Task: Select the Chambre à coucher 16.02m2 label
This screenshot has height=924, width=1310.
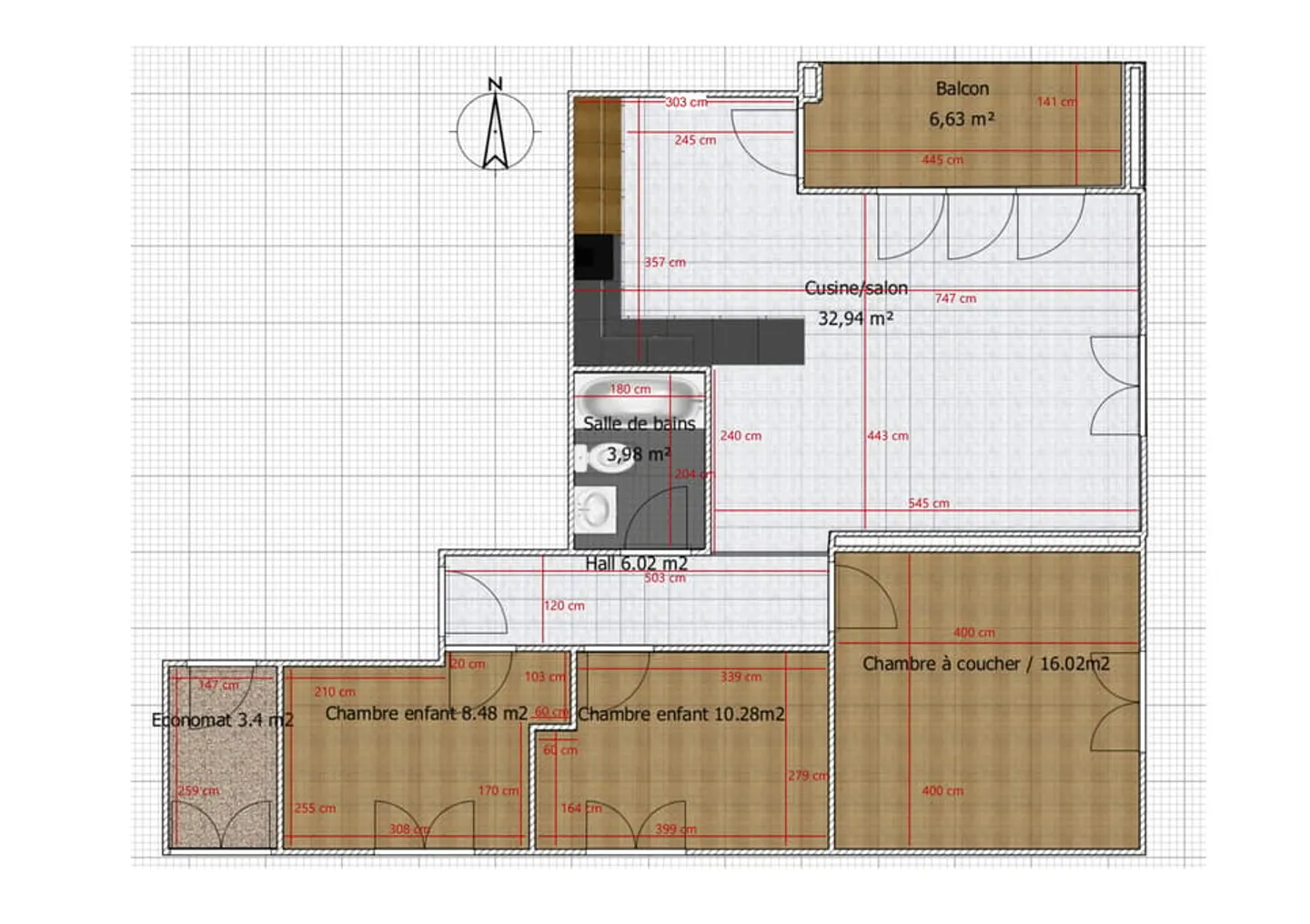Action: [x=986, y=664]
